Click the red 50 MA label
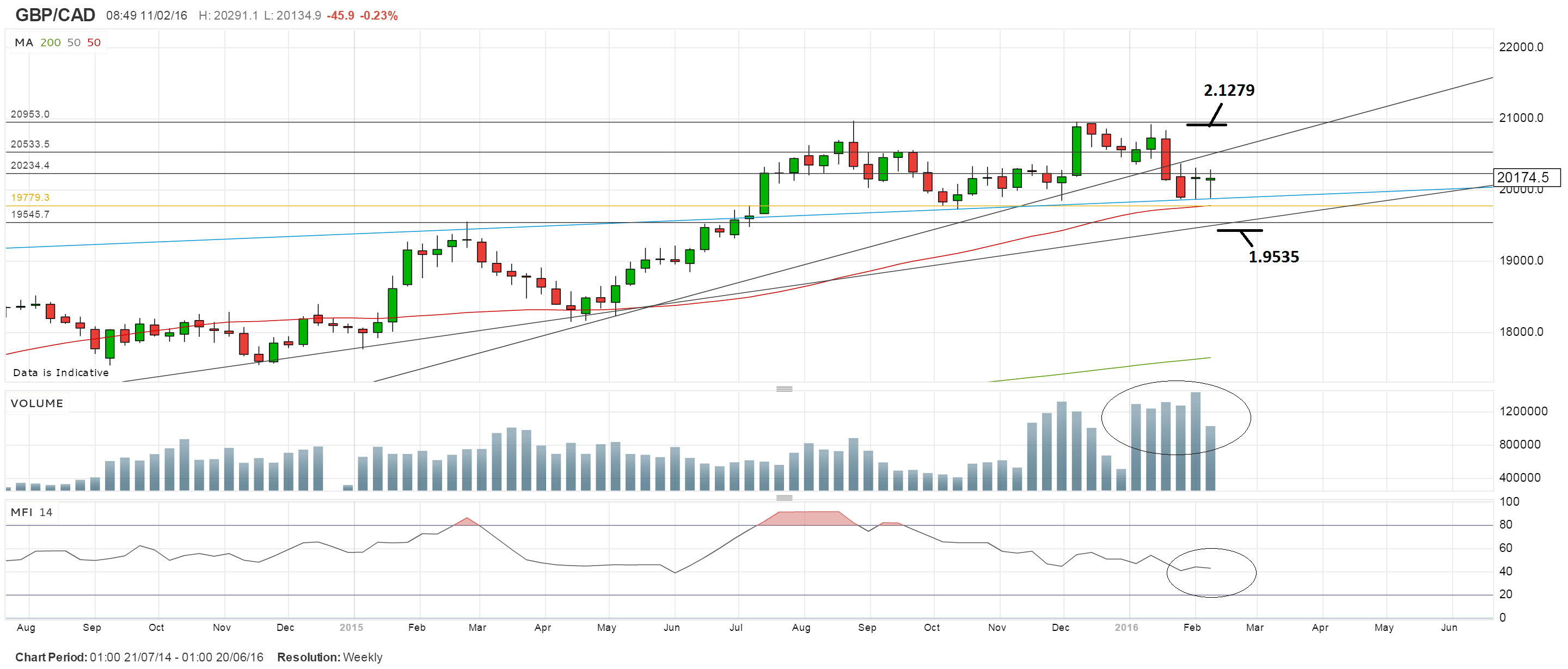1568x669 pixels. pos(94,42)
